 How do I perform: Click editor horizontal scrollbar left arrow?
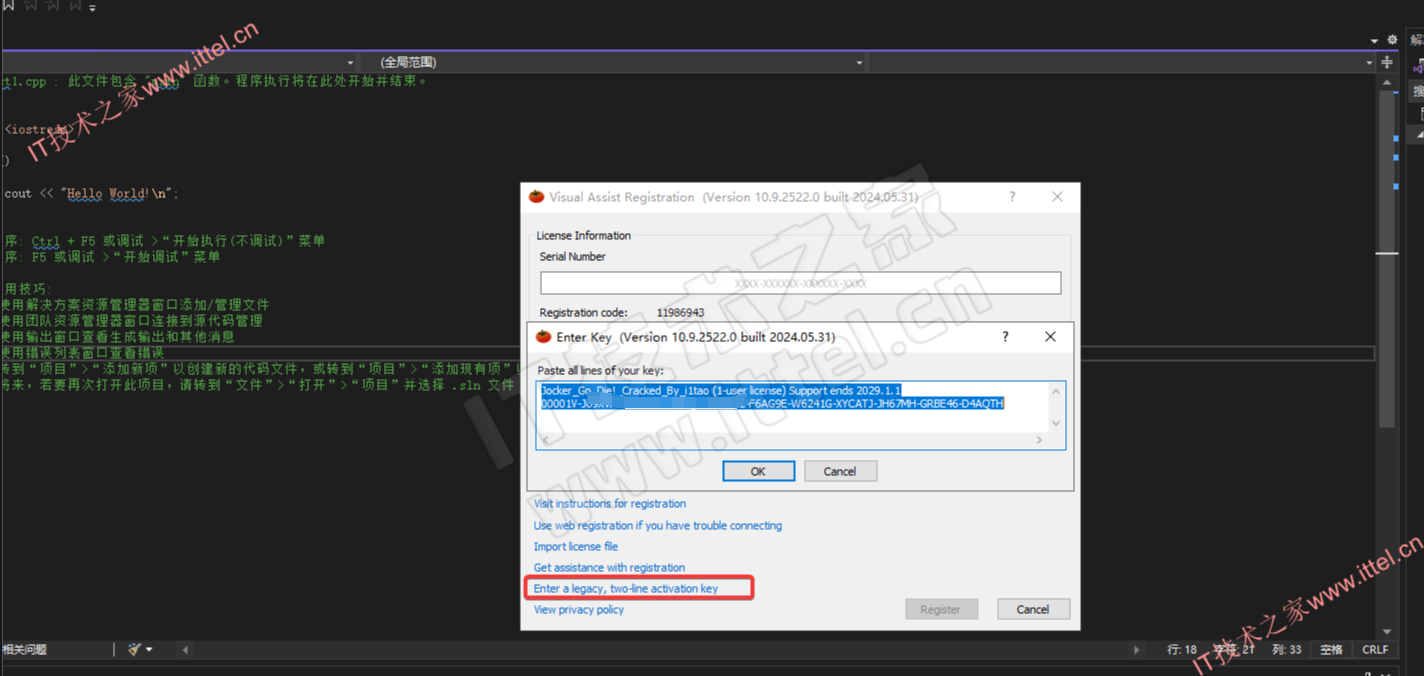pyautogui.click(x=185, y=650)
